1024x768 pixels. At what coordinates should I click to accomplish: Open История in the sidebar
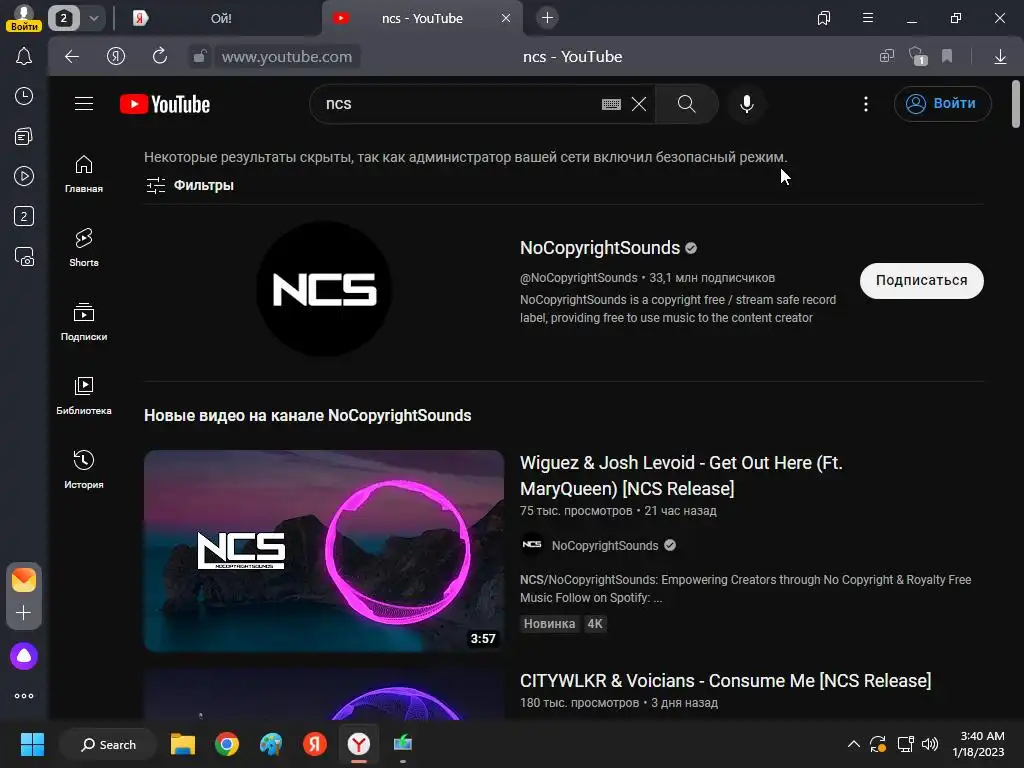tap(84, 469)
